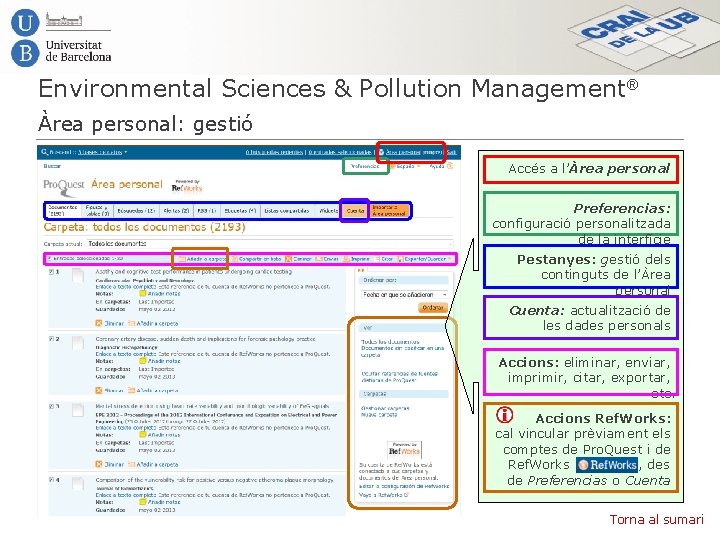This screenshot has width=720, height=540.
Task: Click yellow 'Añadir notas' icon of document 1
Action: pyautogui.click(x=142, y=293)
